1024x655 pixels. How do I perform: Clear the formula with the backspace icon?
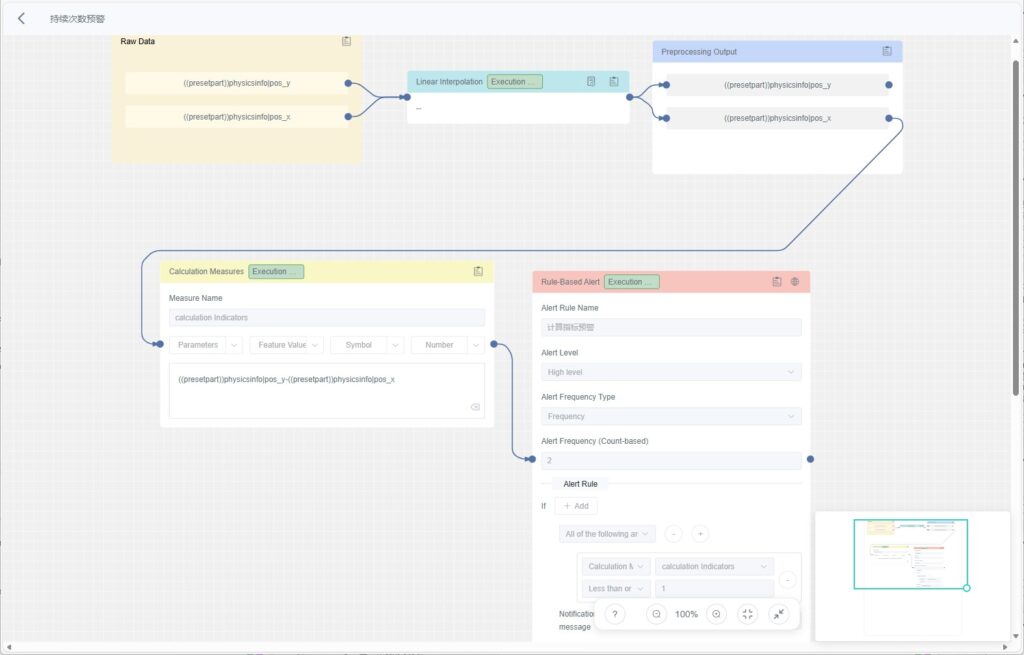click(475, 407)
